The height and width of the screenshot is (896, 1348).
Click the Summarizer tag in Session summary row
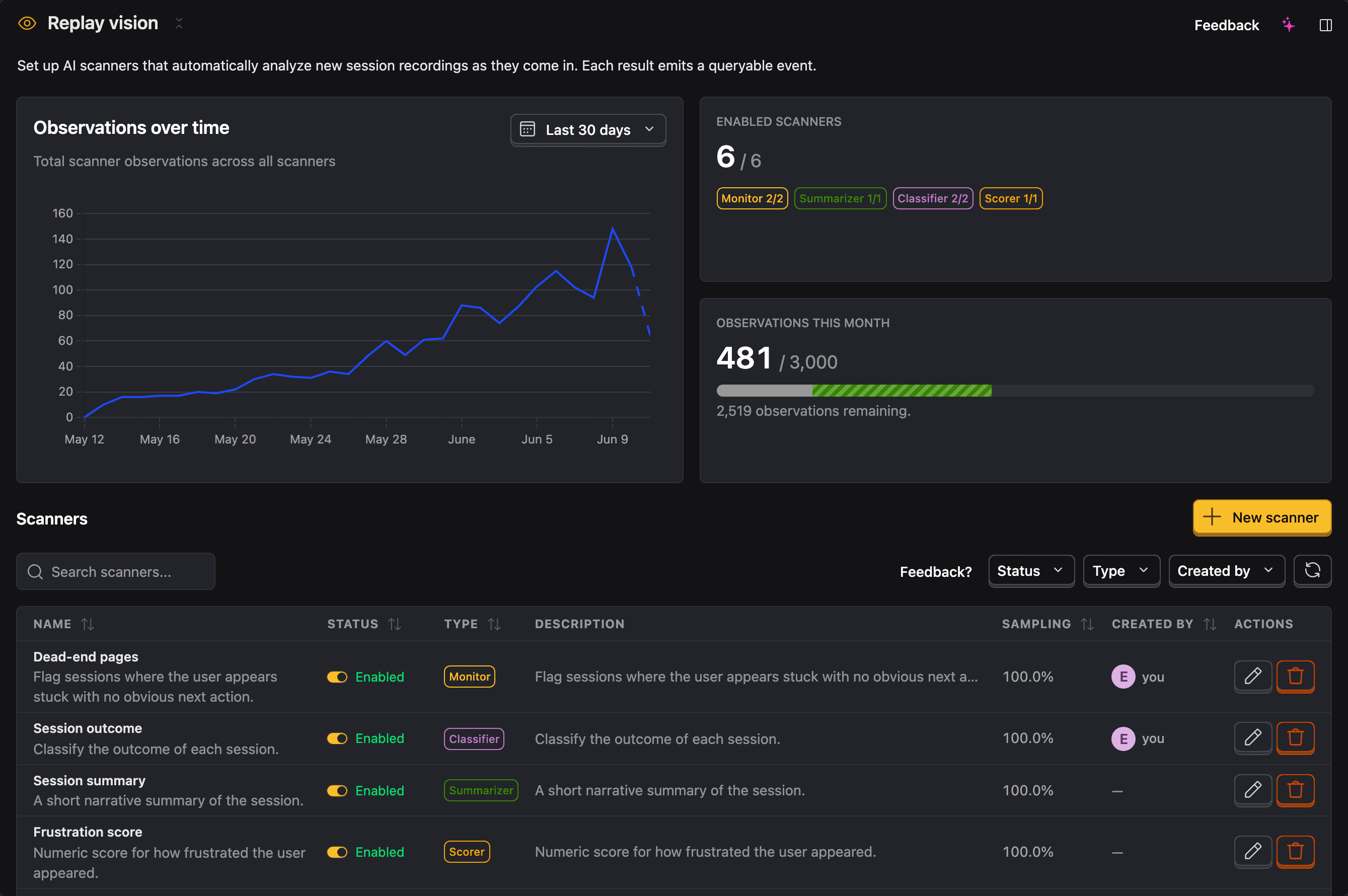point(481,790)
